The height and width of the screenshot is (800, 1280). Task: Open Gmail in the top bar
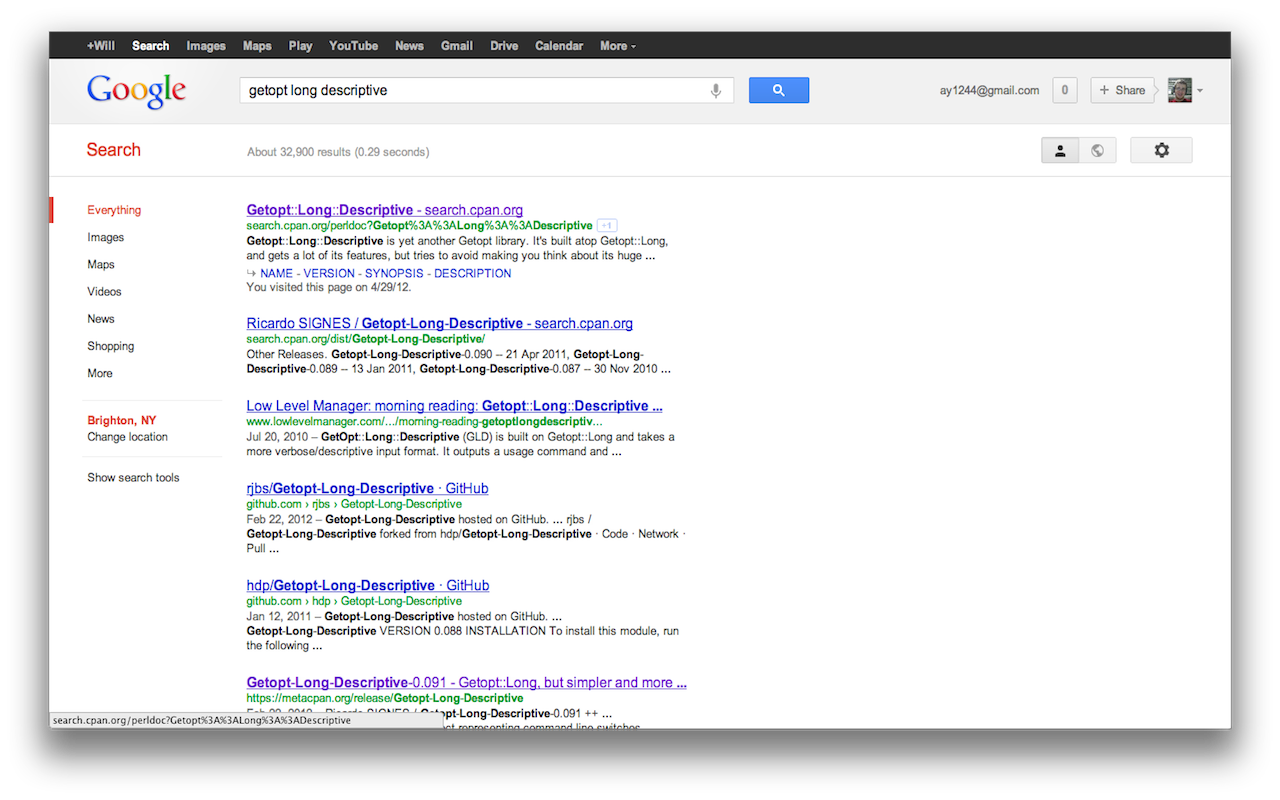tap(457, 46)
